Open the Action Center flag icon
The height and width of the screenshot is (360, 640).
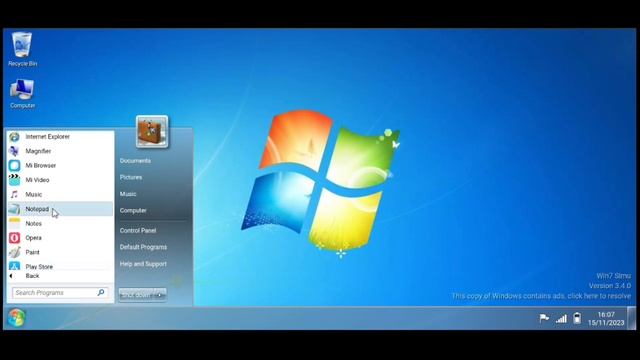point(544,318)
